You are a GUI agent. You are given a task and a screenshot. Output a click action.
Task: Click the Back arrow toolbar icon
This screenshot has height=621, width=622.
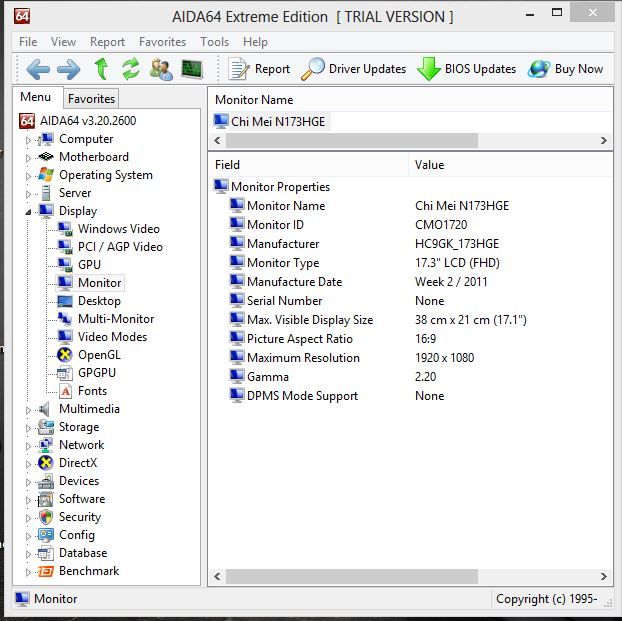(38, 69)
